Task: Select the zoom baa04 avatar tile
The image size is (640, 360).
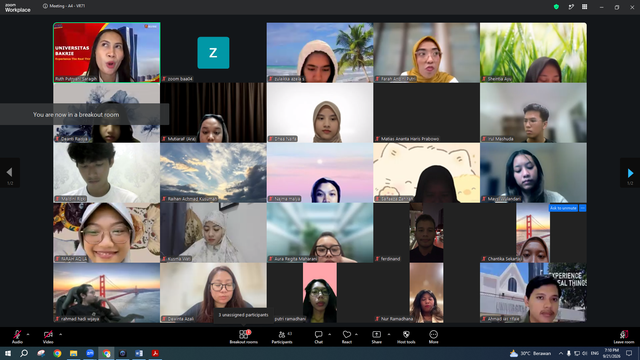Action: [x=213, y=52]
